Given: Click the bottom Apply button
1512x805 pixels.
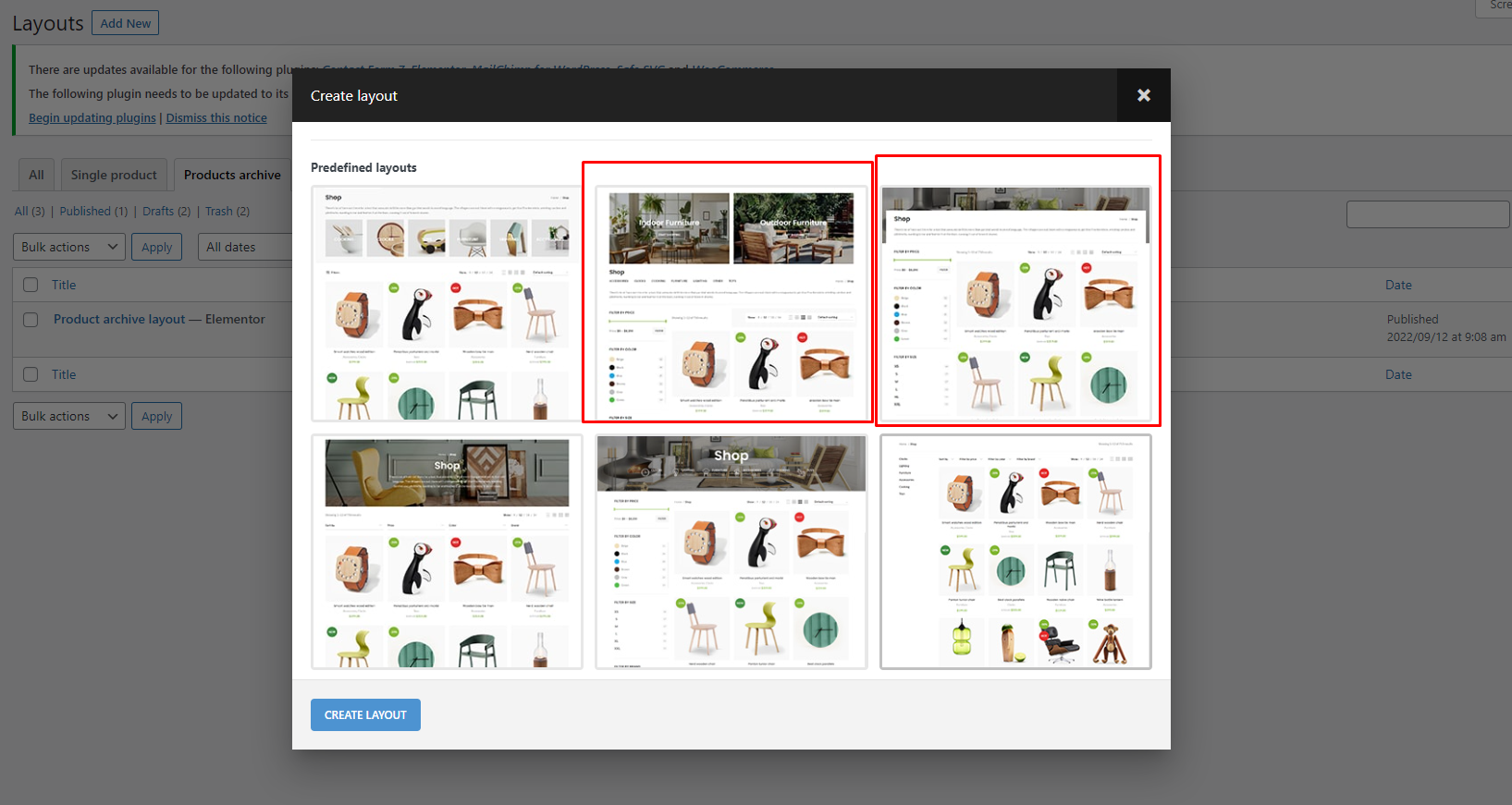Looking at the screenshot, I should point(156,416).
